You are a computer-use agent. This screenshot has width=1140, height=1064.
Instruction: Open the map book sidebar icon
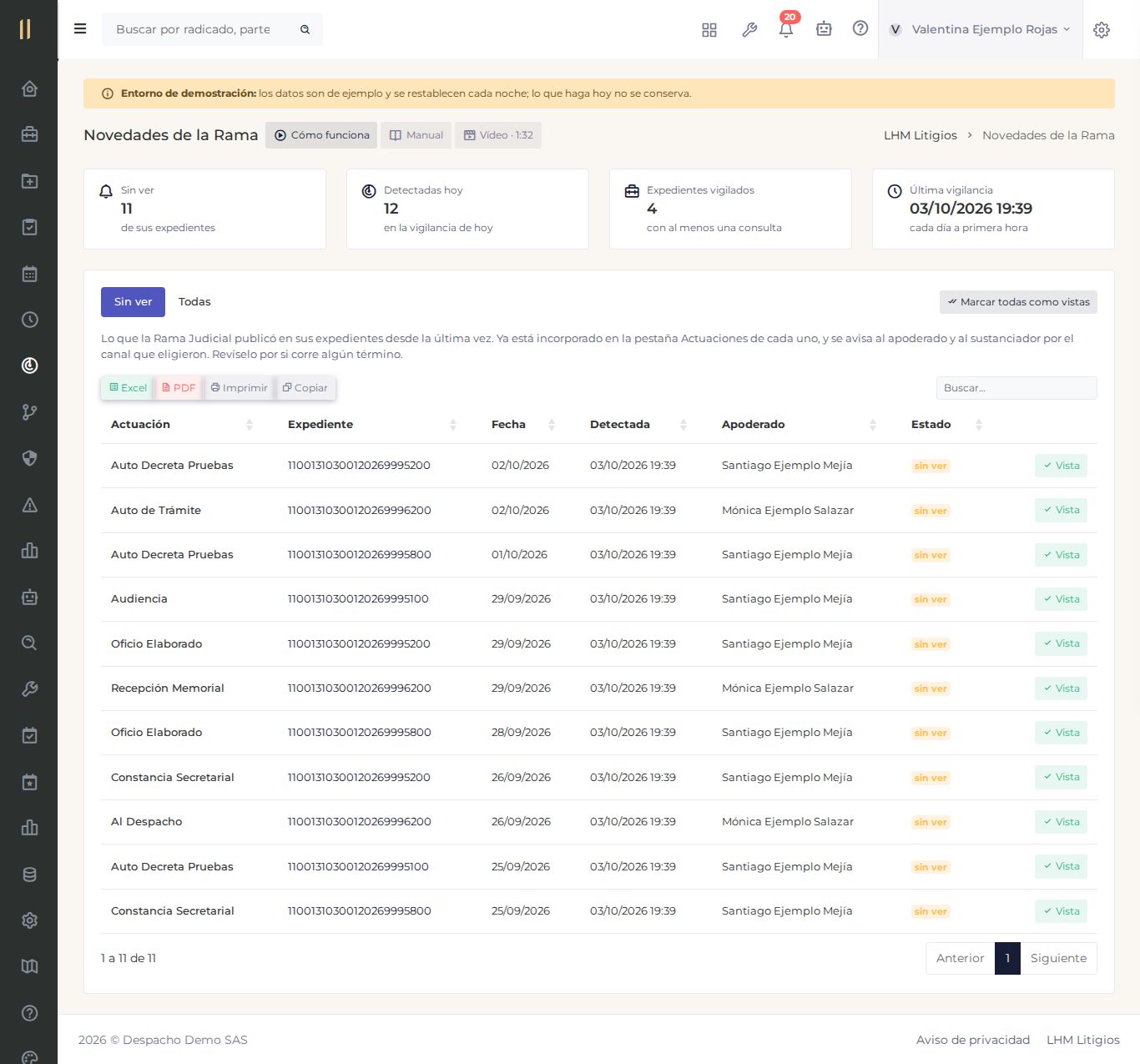point(29,966)
